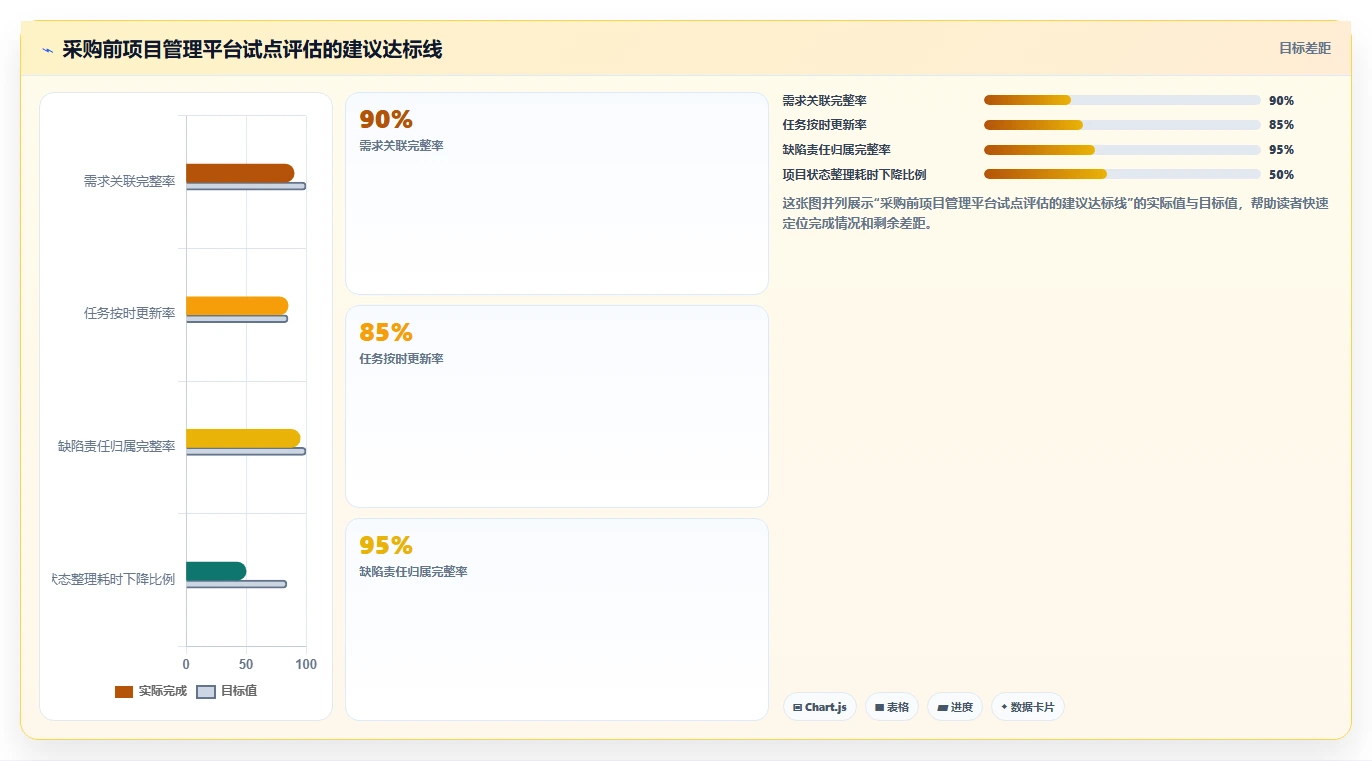Click the 95% data card value

click(386, 546)
